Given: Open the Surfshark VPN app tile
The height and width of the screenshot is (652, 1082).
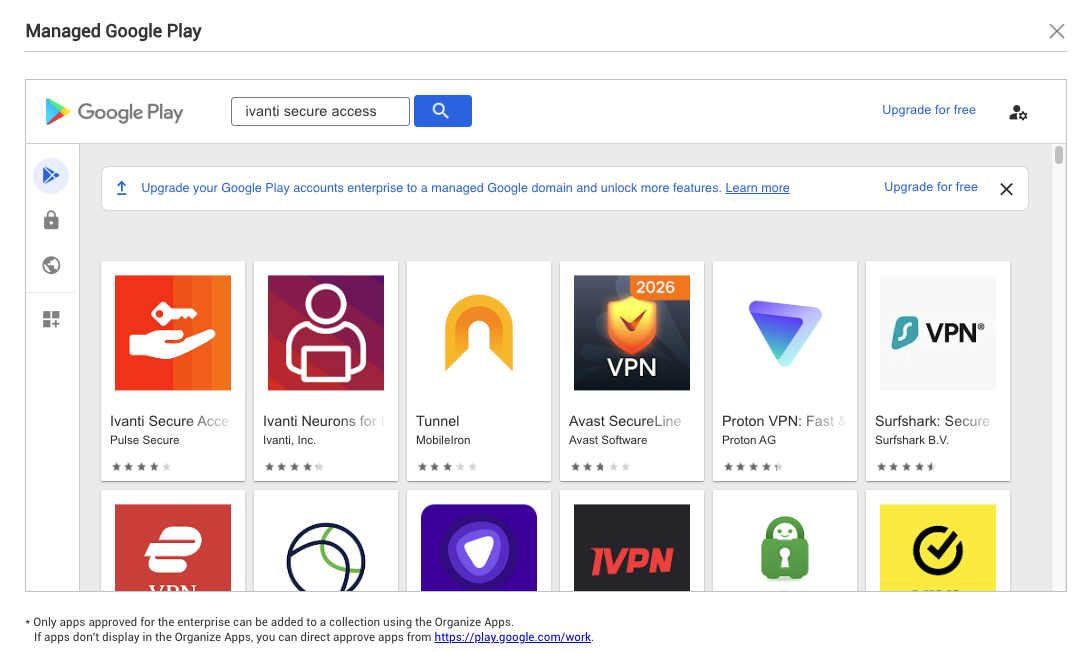Looking at the screenshot, I should [938, 370].
